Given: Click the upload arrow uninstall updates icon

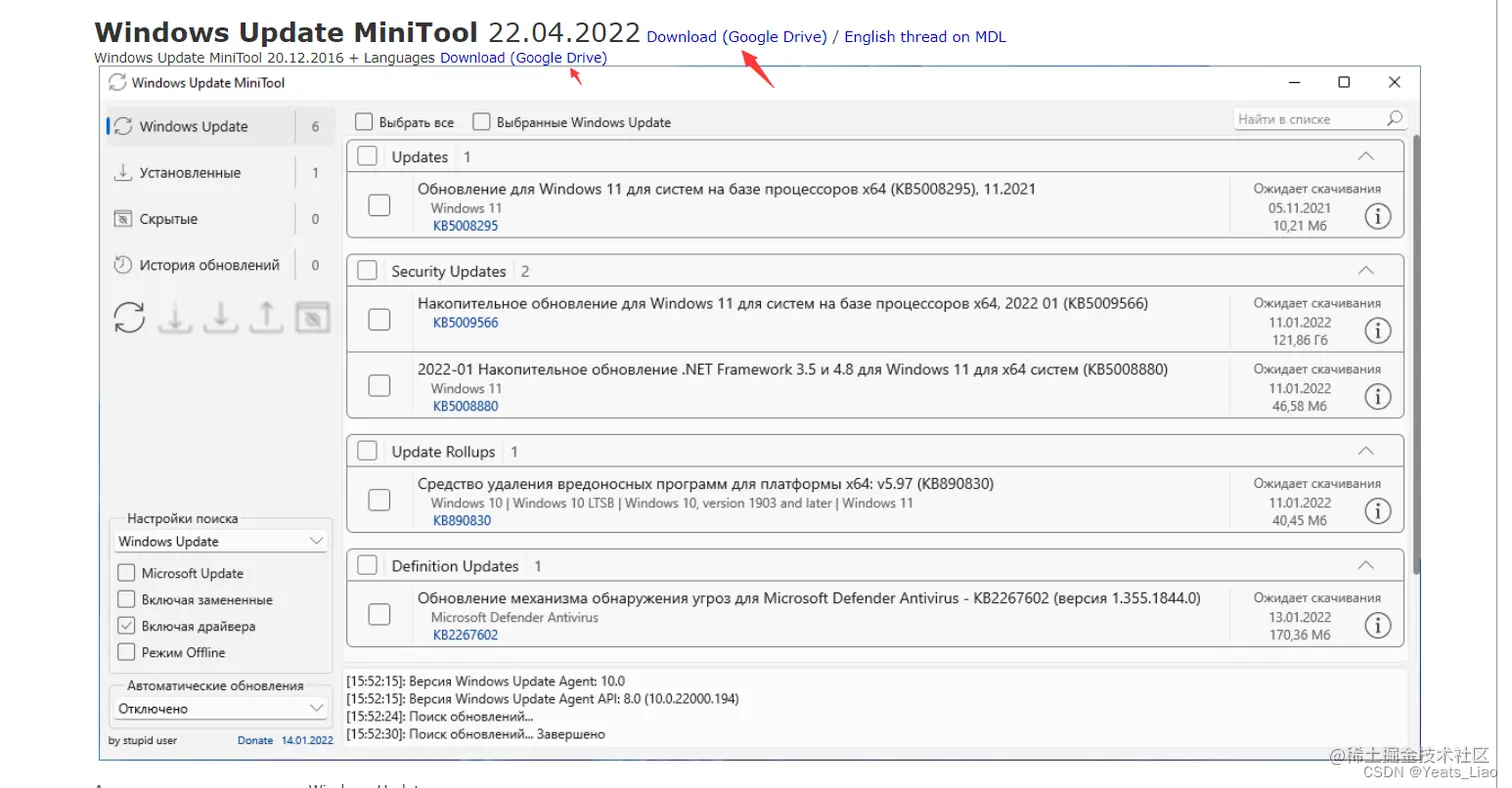Looking at the screenshot, I should [x=265, y=317].
